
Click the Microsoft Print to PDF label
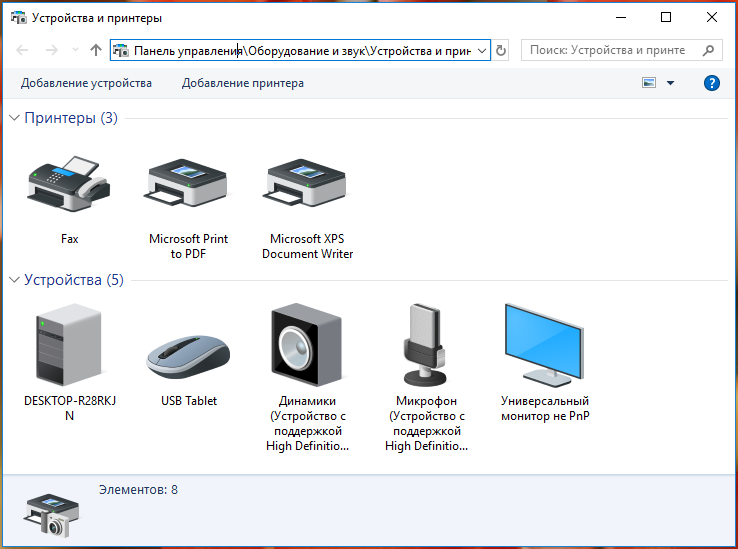point(188,246)
